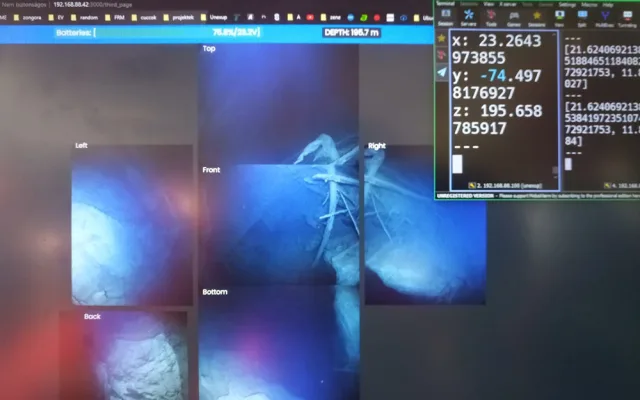
Task: Open the EV bookmark folder
Action: tap(56, 18)
